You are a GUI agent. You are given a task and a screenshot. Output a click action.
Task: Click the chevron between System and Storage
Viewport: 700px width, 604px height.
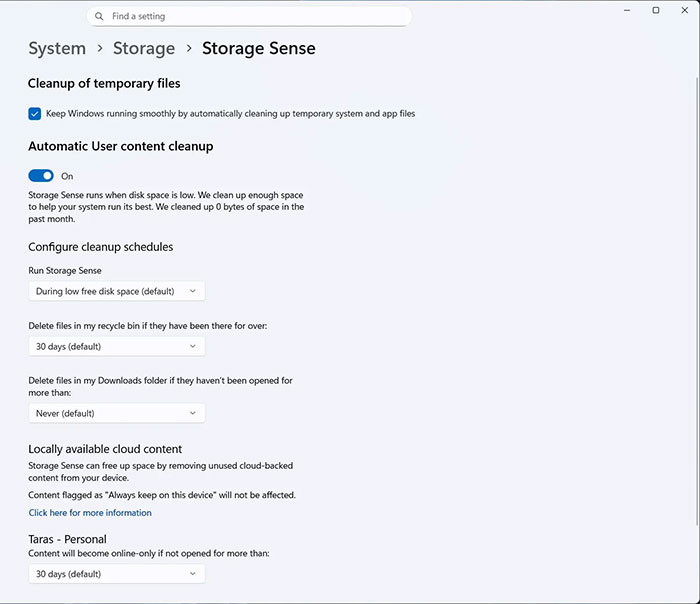[x=100, y=49]
